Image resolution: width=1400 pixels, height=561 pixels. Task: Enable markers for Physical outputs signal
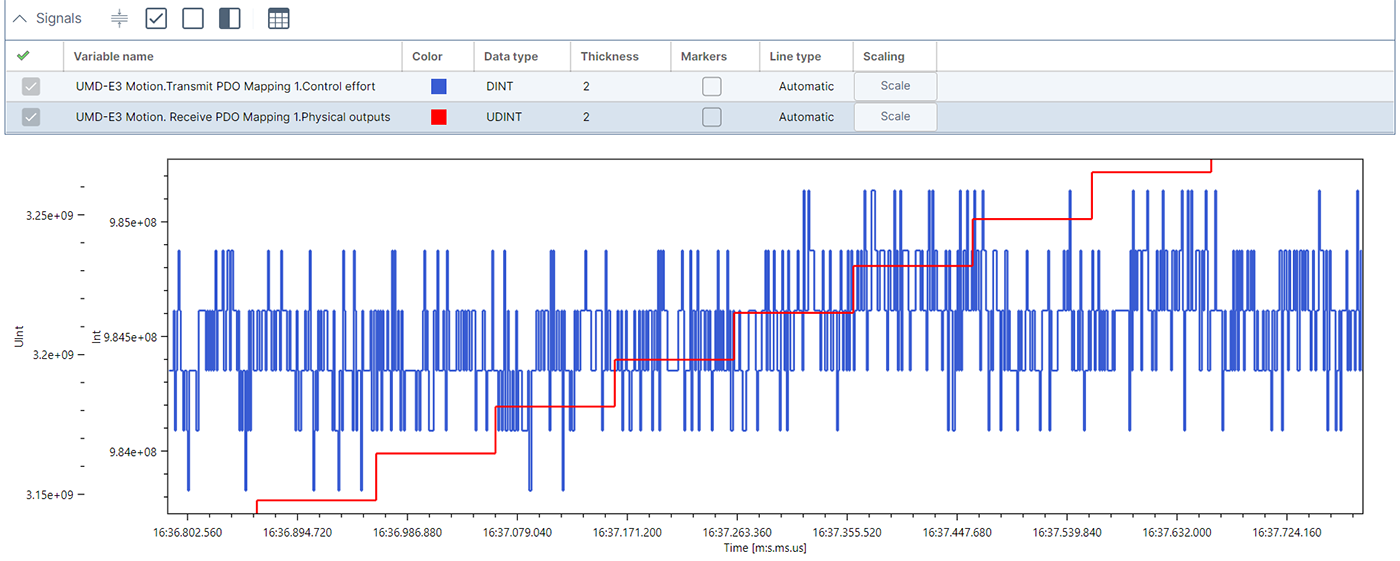(x=711, y=117)
